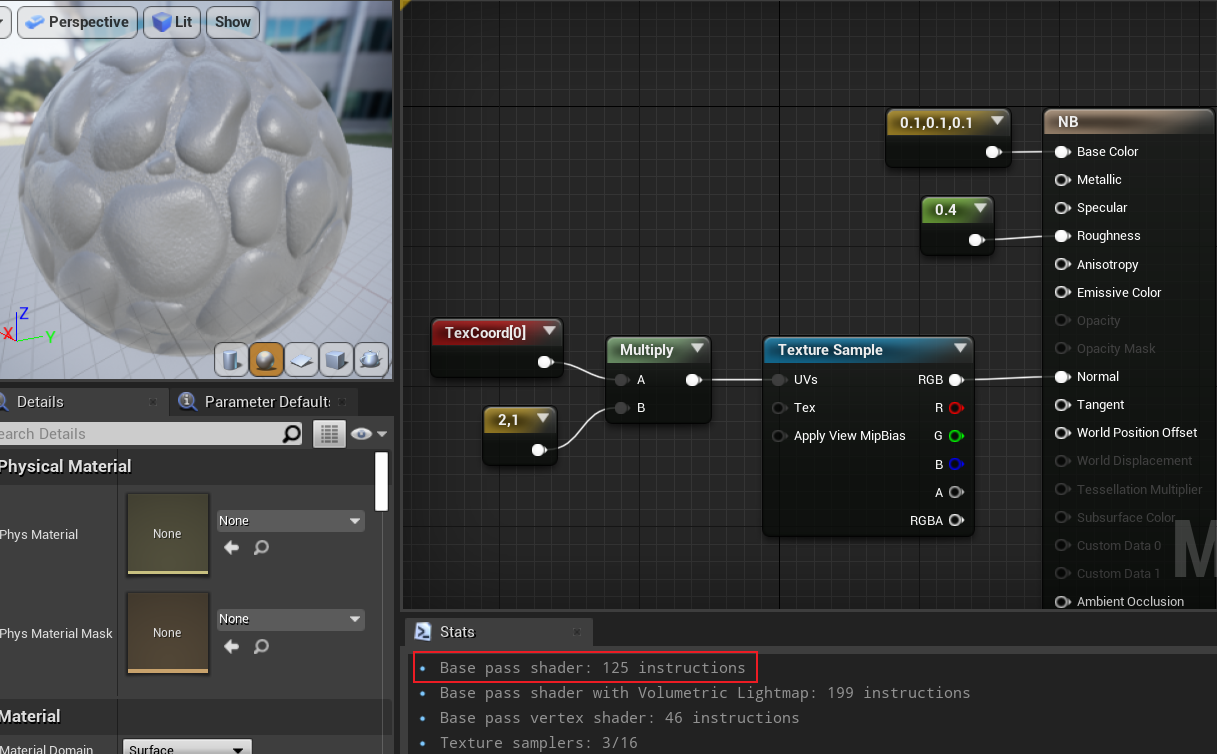
Task: Click the Perspective button
Action: (77, 21)
